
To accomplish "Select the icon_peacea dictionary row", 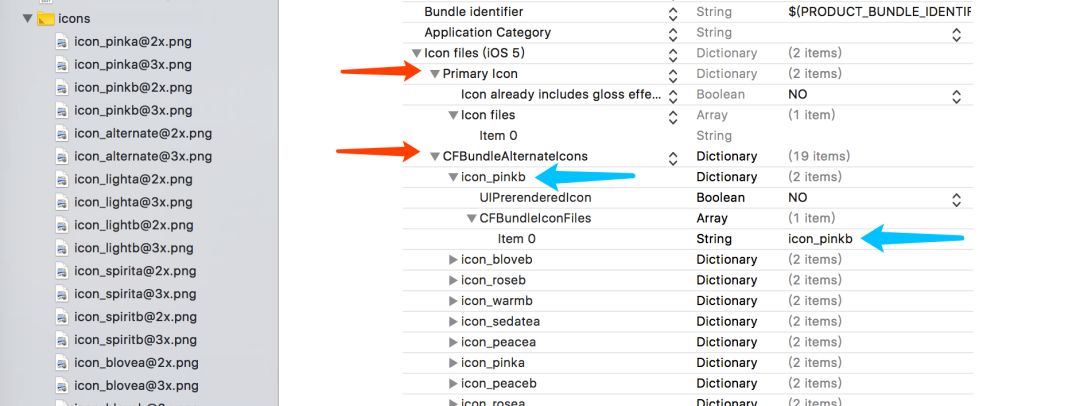I will point(688,342).
